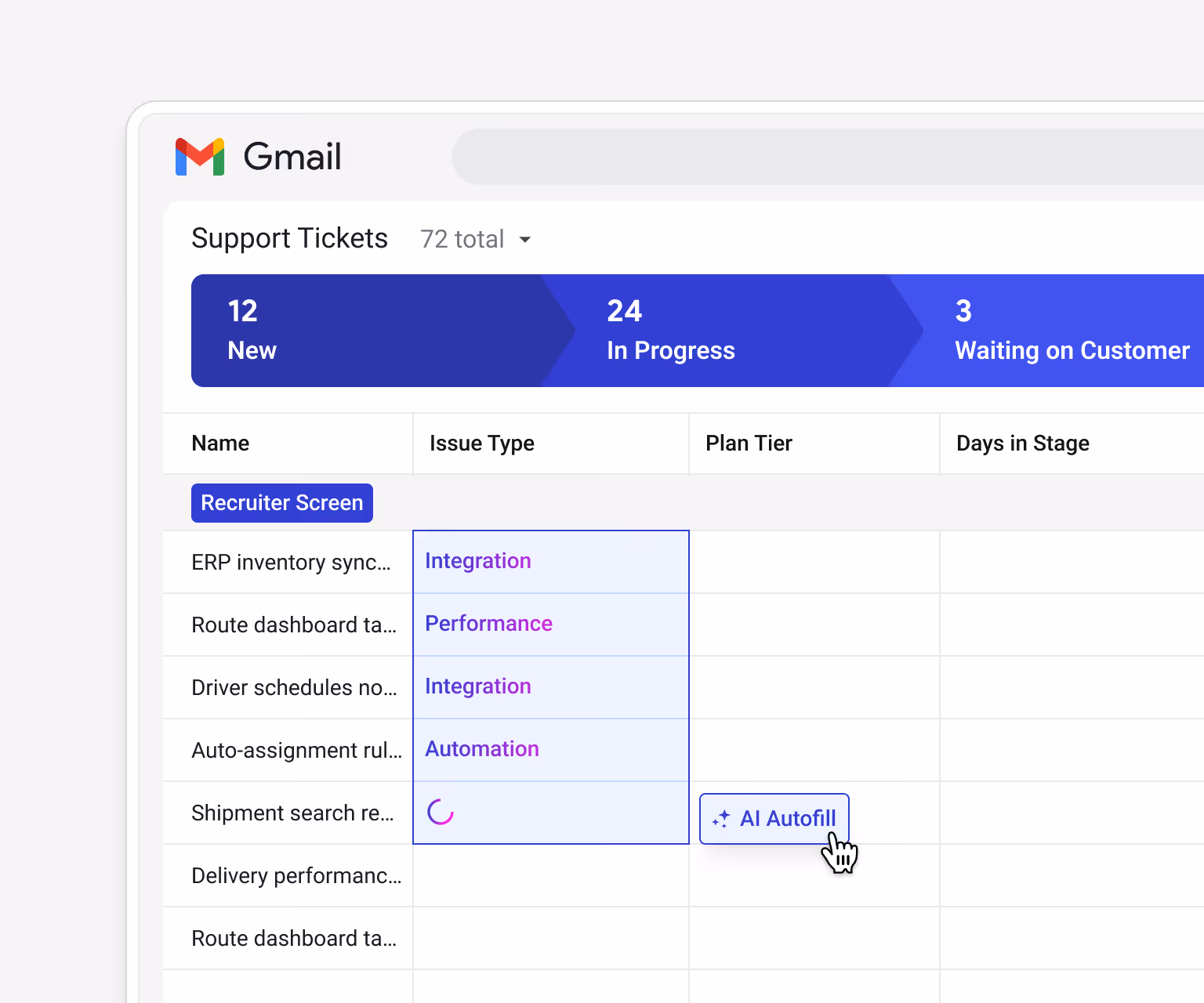Click the Recruiter Screen group label
1204x1003 pixels.
[x=282, y=503]
